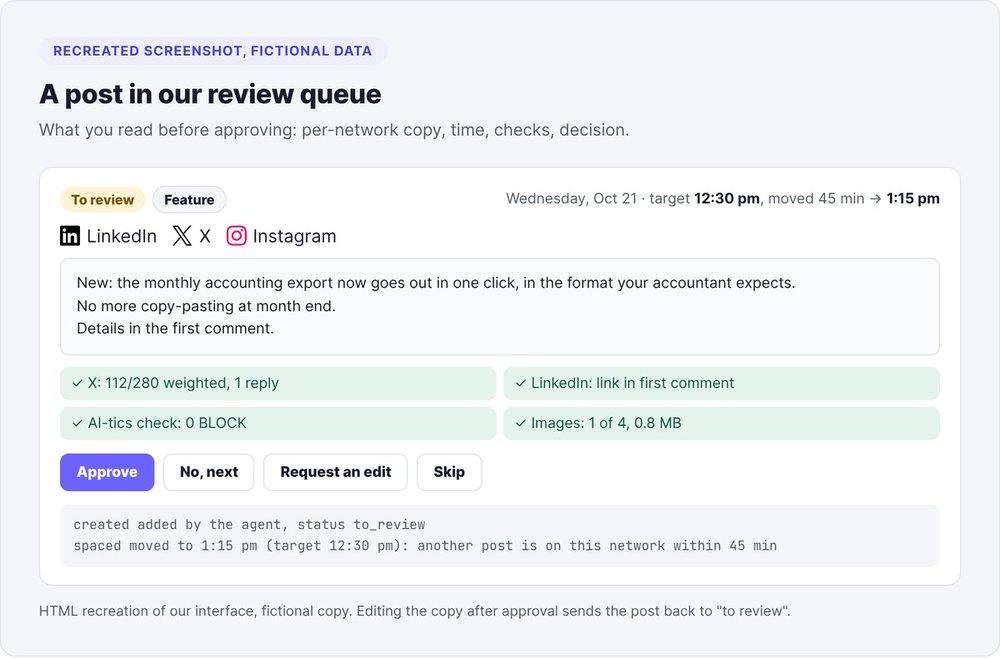
Task: Approve the post
Action: 107,472
